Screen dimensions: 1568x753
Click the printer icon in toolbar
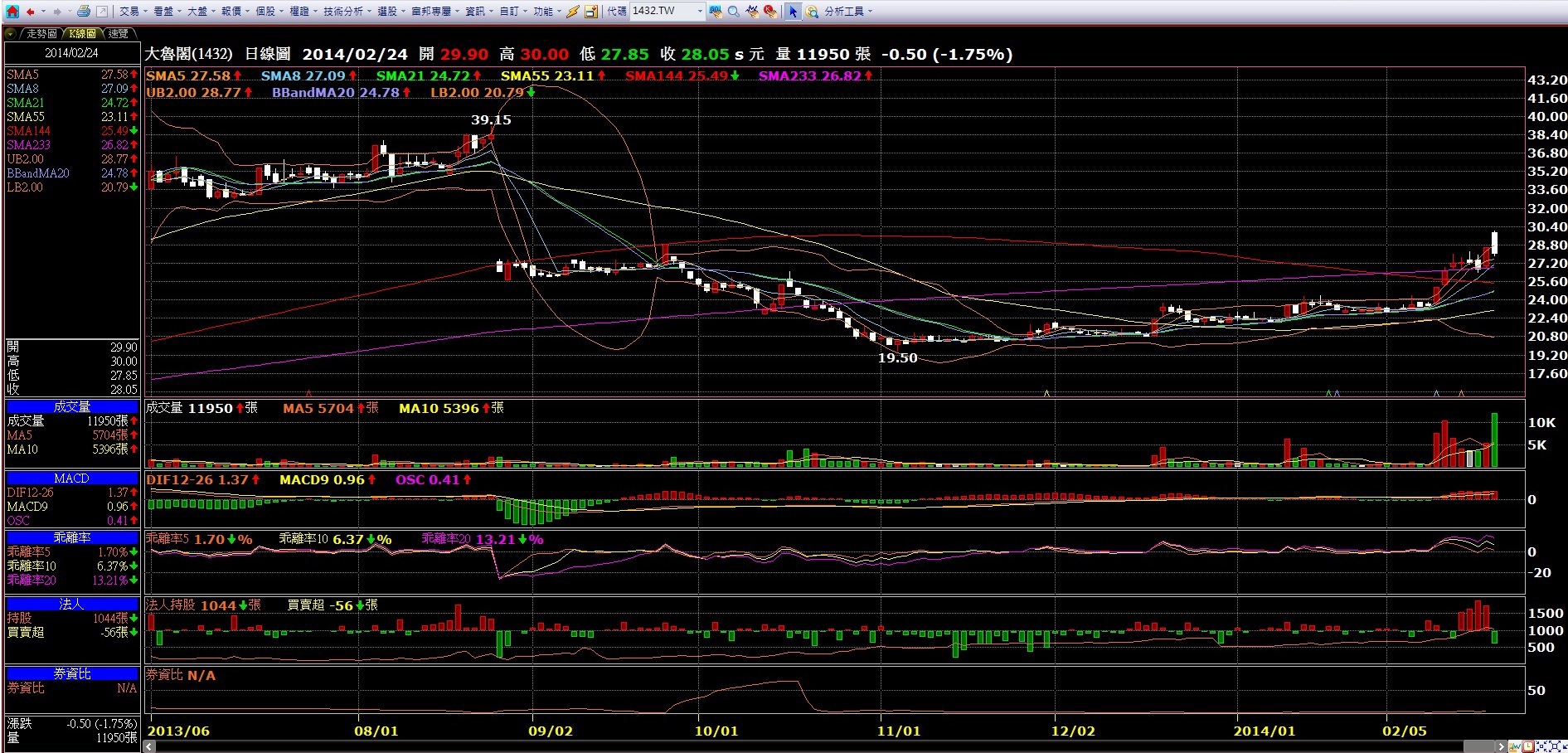(x=83, y=12)
